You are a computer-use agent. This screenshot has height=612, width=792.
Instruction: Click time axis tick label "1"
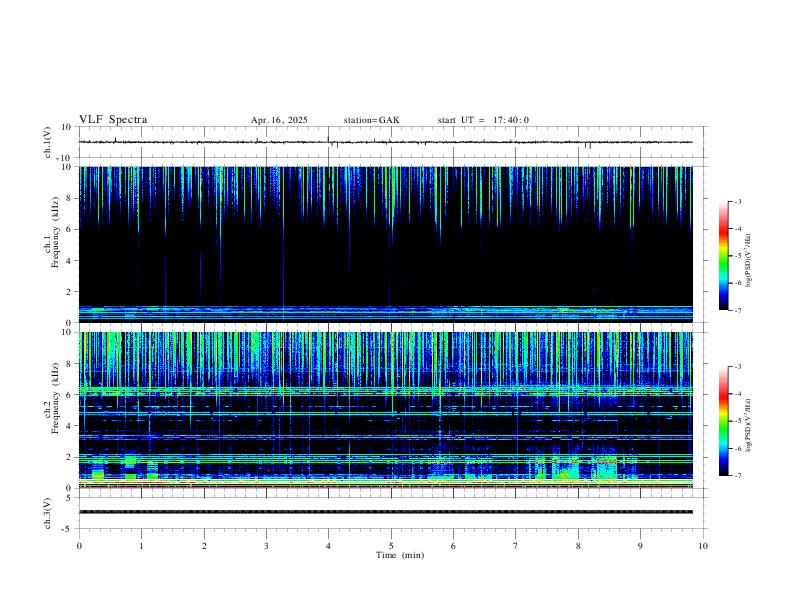141,546
